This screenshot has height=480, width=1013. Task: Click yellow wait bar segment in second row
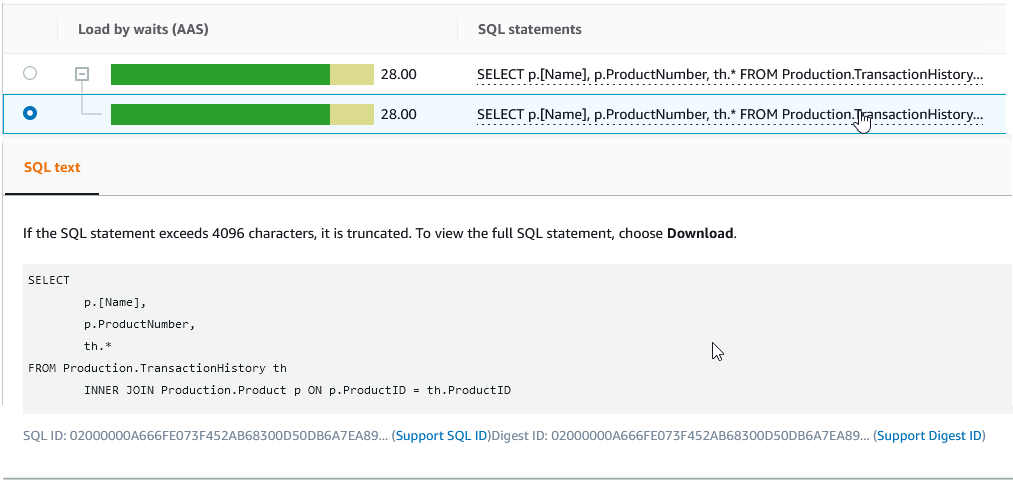tap(351, 114)
